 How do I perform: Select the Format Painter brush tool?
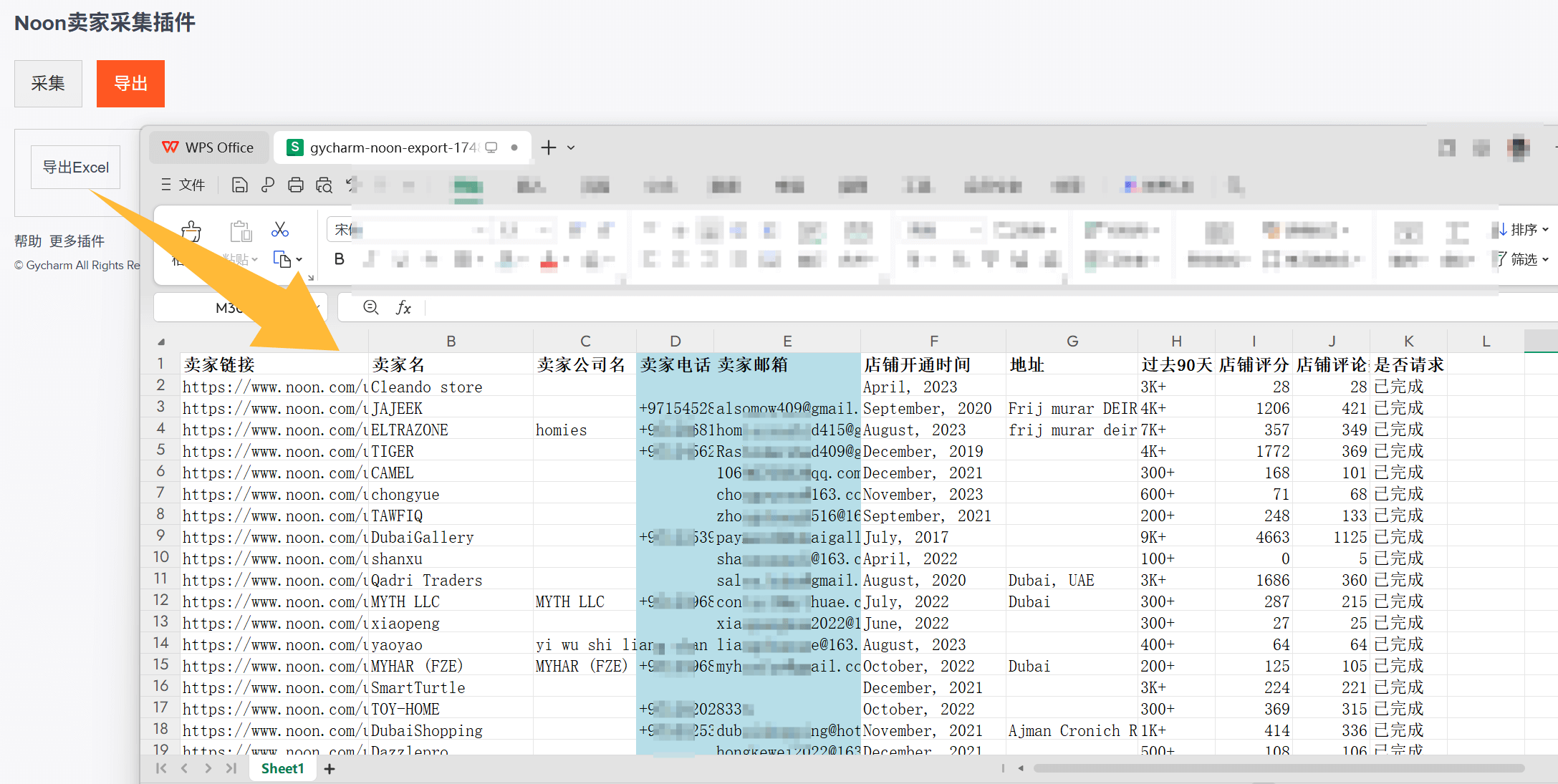(x=191, y=231)
